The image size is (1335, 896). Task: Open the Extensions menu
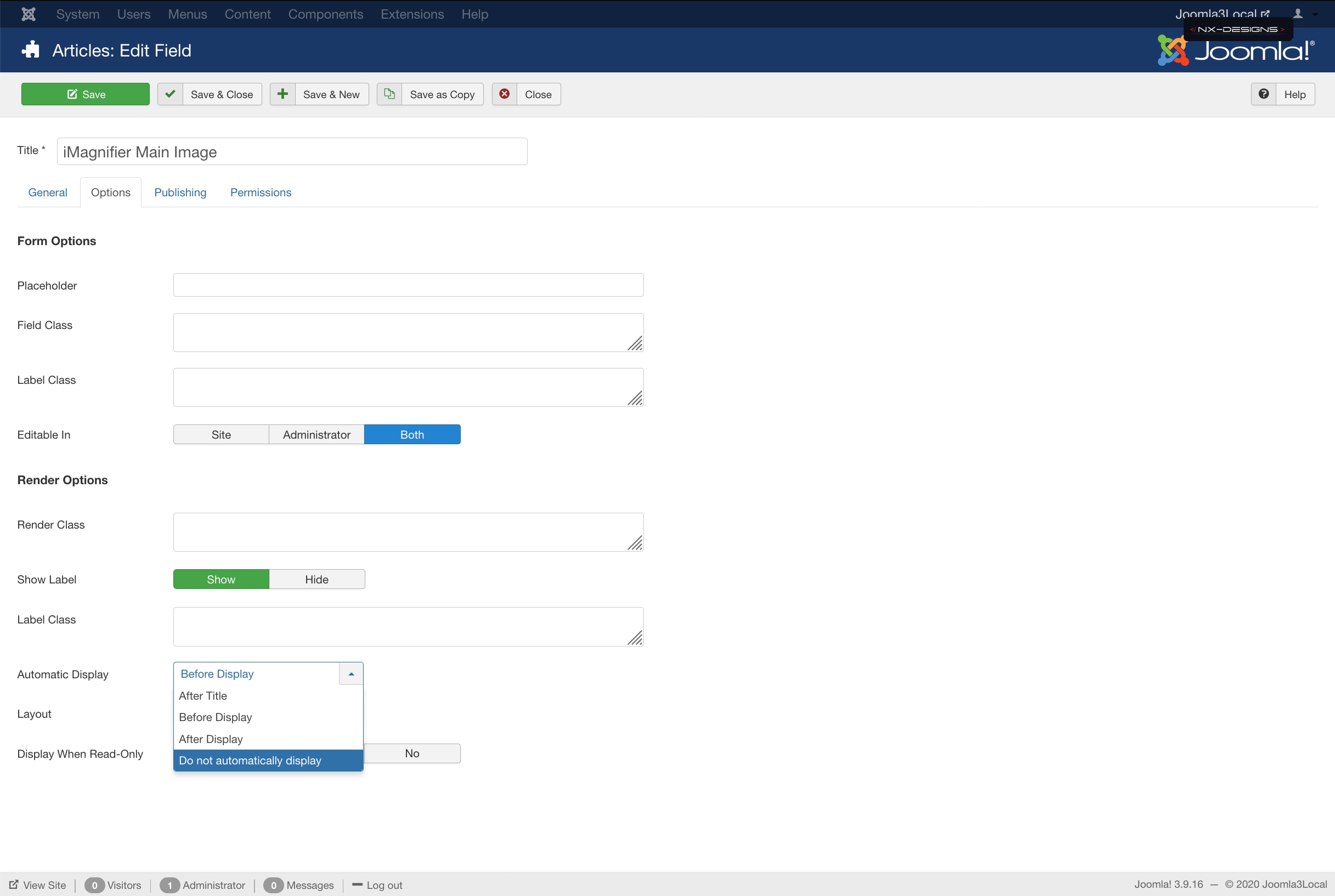412,14
